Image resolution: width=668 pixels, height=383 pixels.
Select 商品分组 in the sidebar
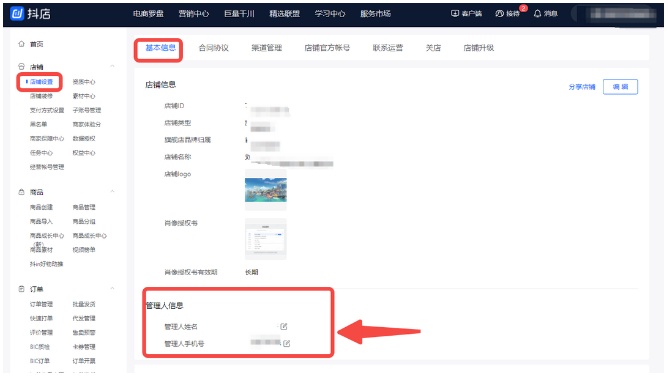click(84, 221)
